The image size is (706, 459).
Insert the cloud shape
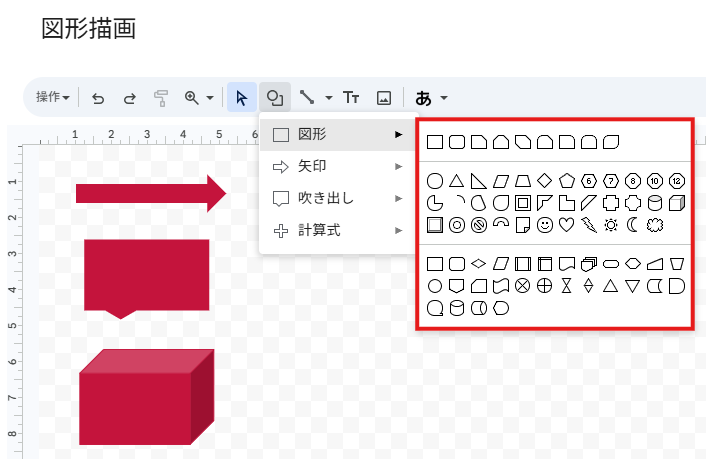(655, 225)
